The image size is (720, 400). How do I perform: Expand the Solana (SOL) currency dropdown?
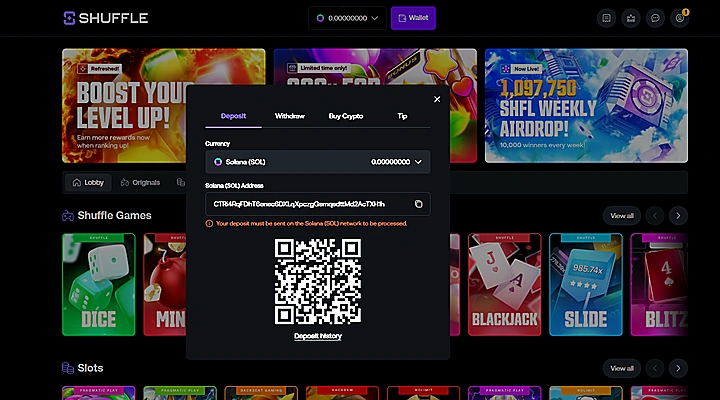(318, 162)
